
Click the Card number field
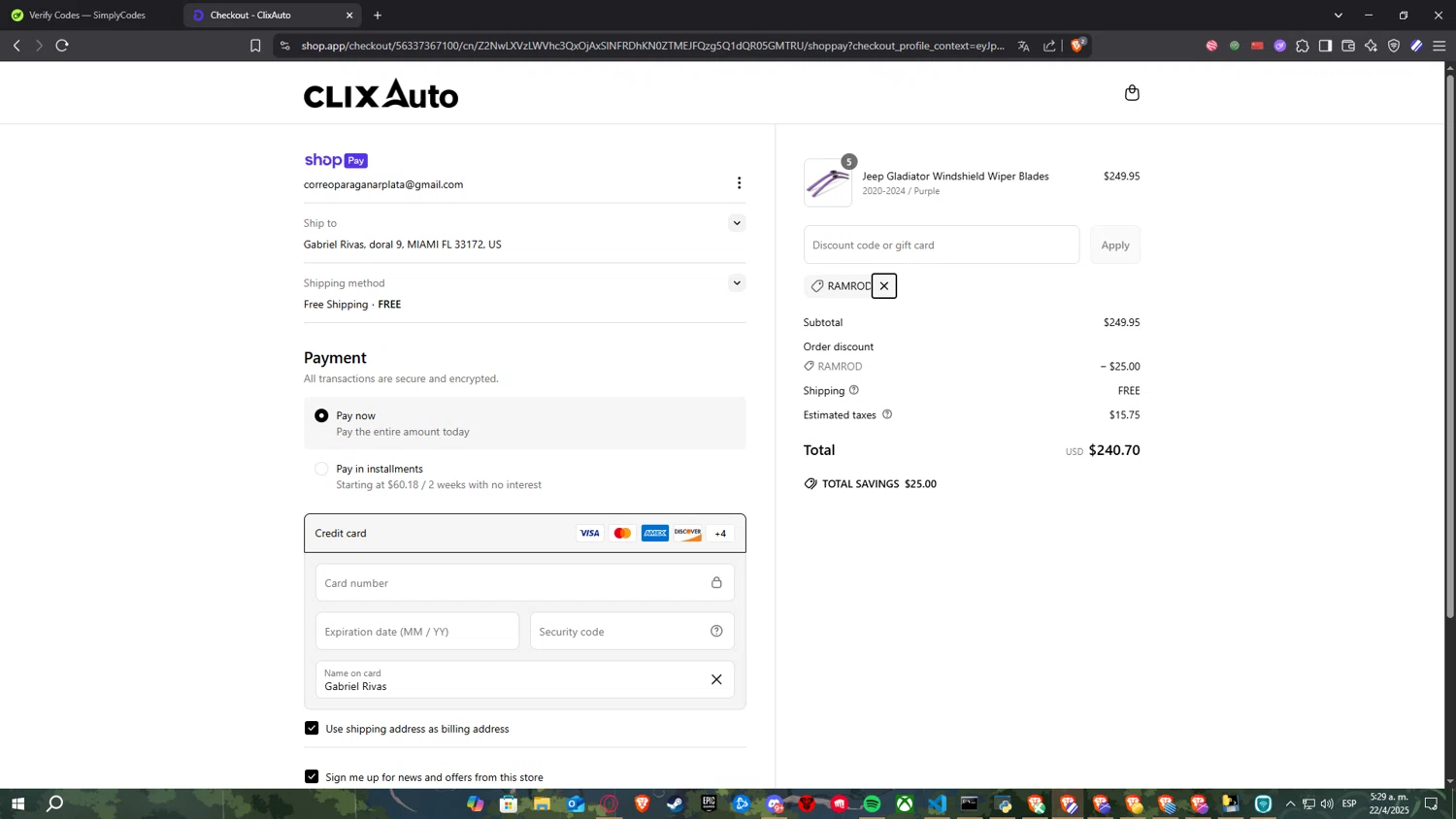[x=525, y=582]
